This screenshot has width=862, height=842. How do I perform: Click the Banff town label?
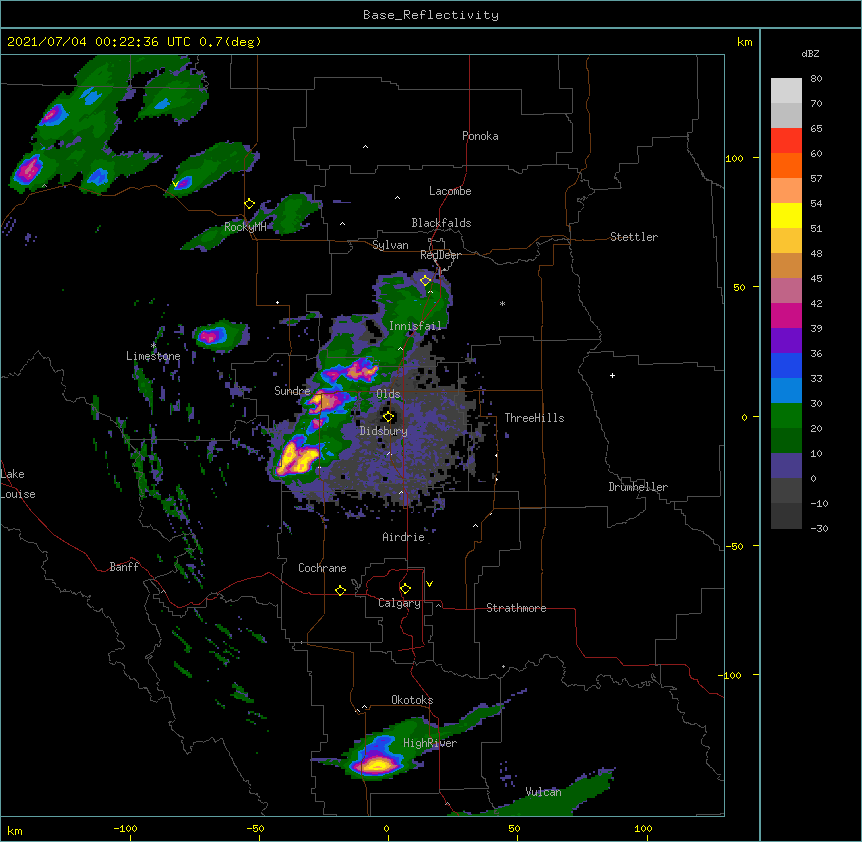(x=124, y=567)
